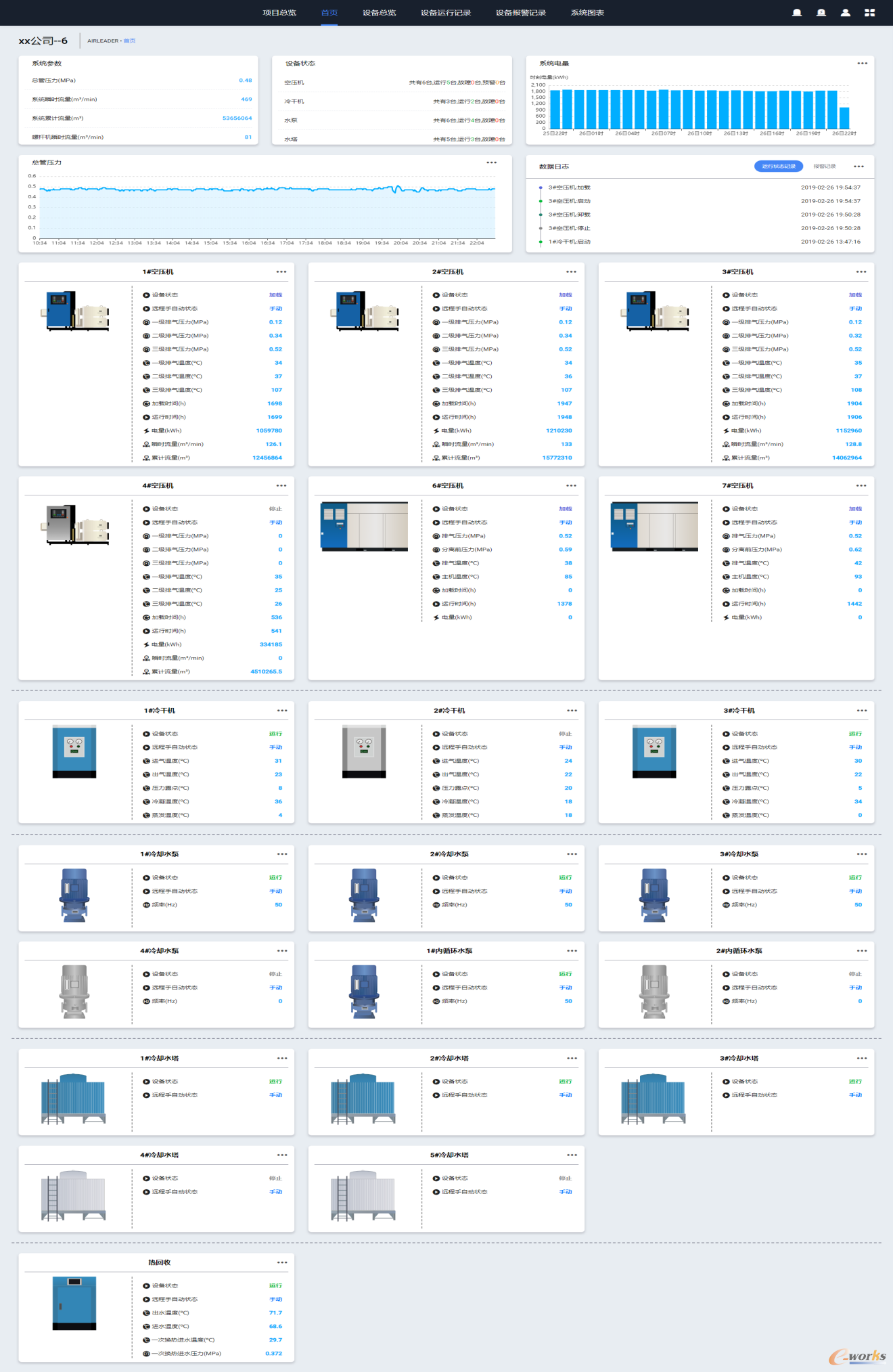This screenshot has height=1372, width=893.
Task: Click the 1#冷干机 dryer image
Action: click(x=74, y=752)
